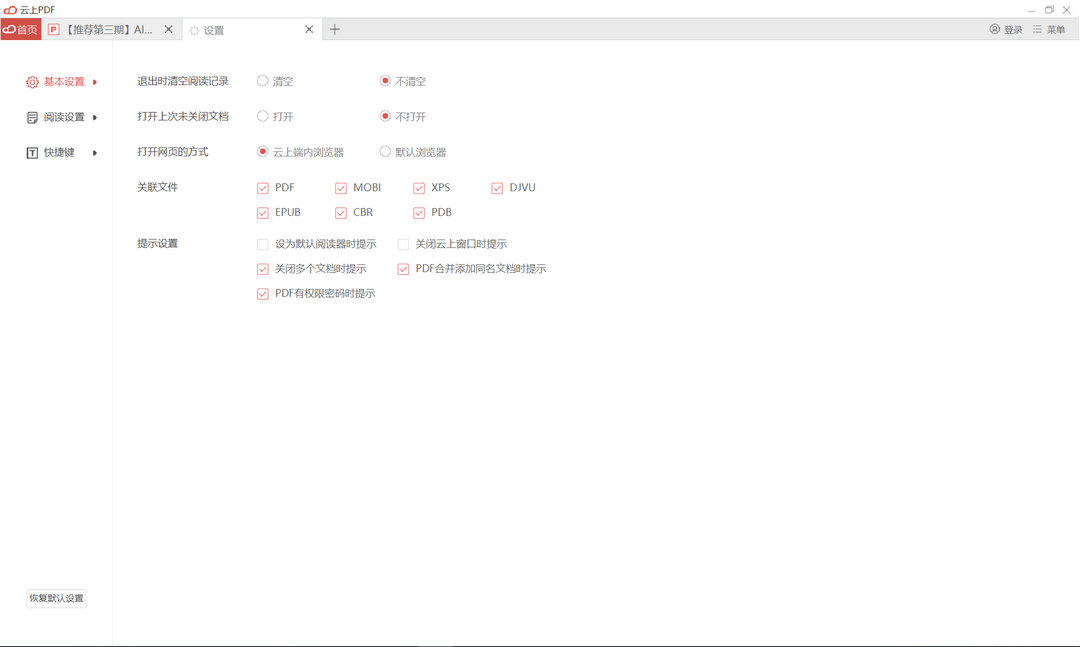Expand the 阅读设置 sidebar arrow
The image size is (1080, 647).
coord(95,116)
